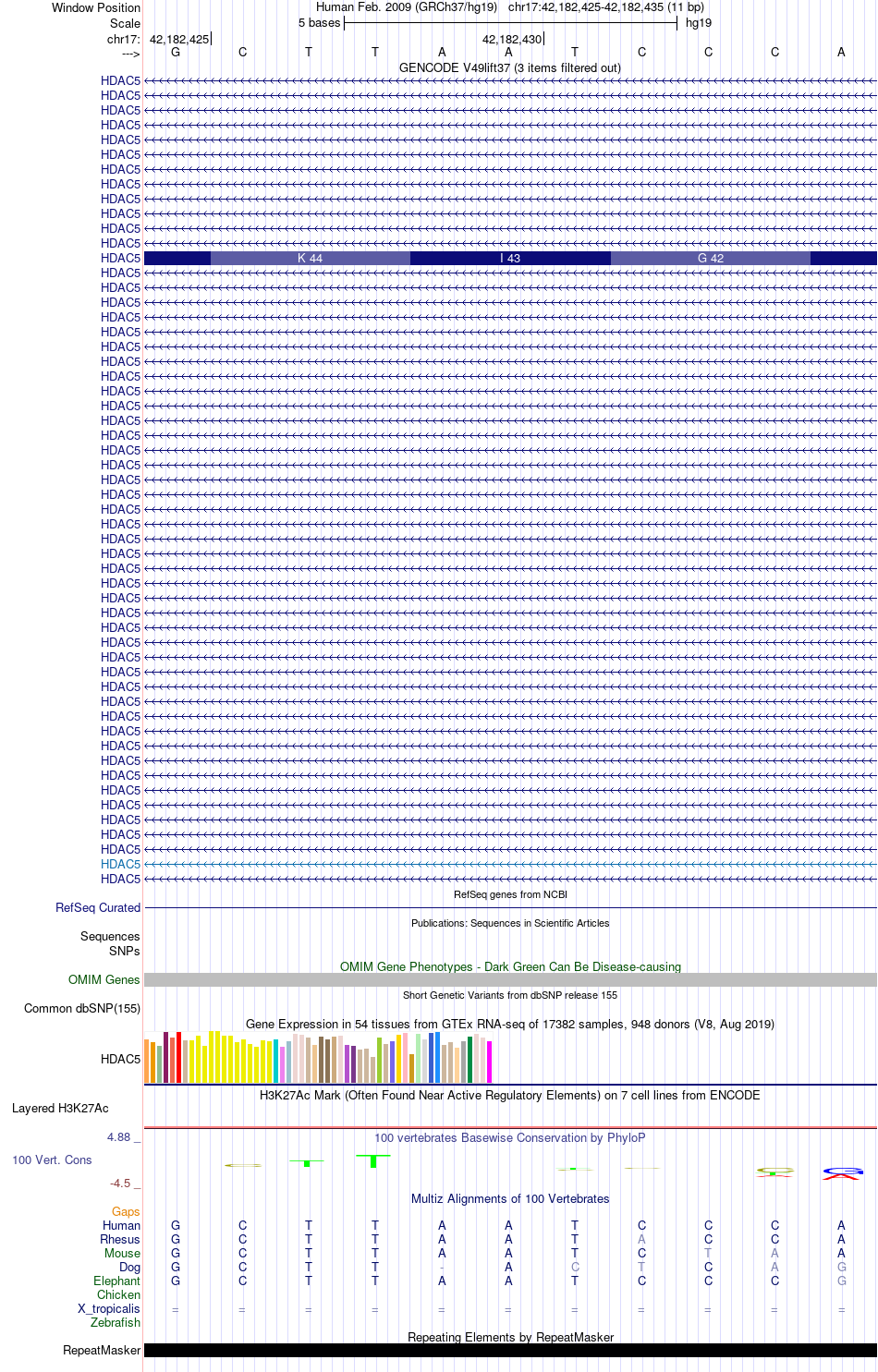
Task: Click the '-->' sequence direction arrow label
Action: (x=130, y=55)
